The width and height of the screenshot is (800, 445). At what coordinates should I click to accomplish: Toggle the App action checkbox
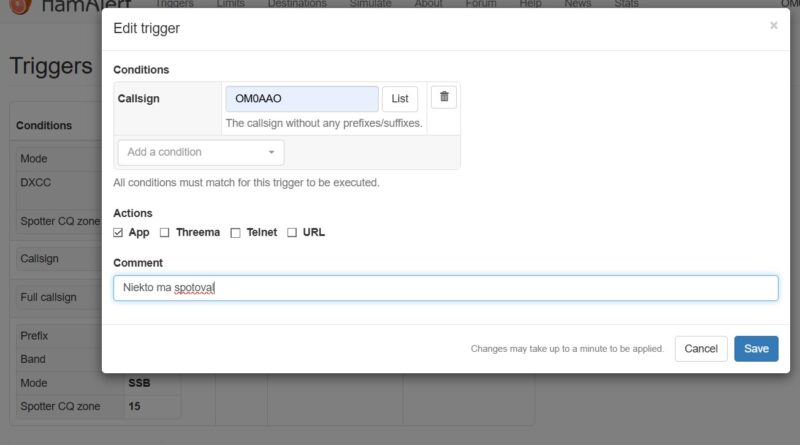[118, 233]
